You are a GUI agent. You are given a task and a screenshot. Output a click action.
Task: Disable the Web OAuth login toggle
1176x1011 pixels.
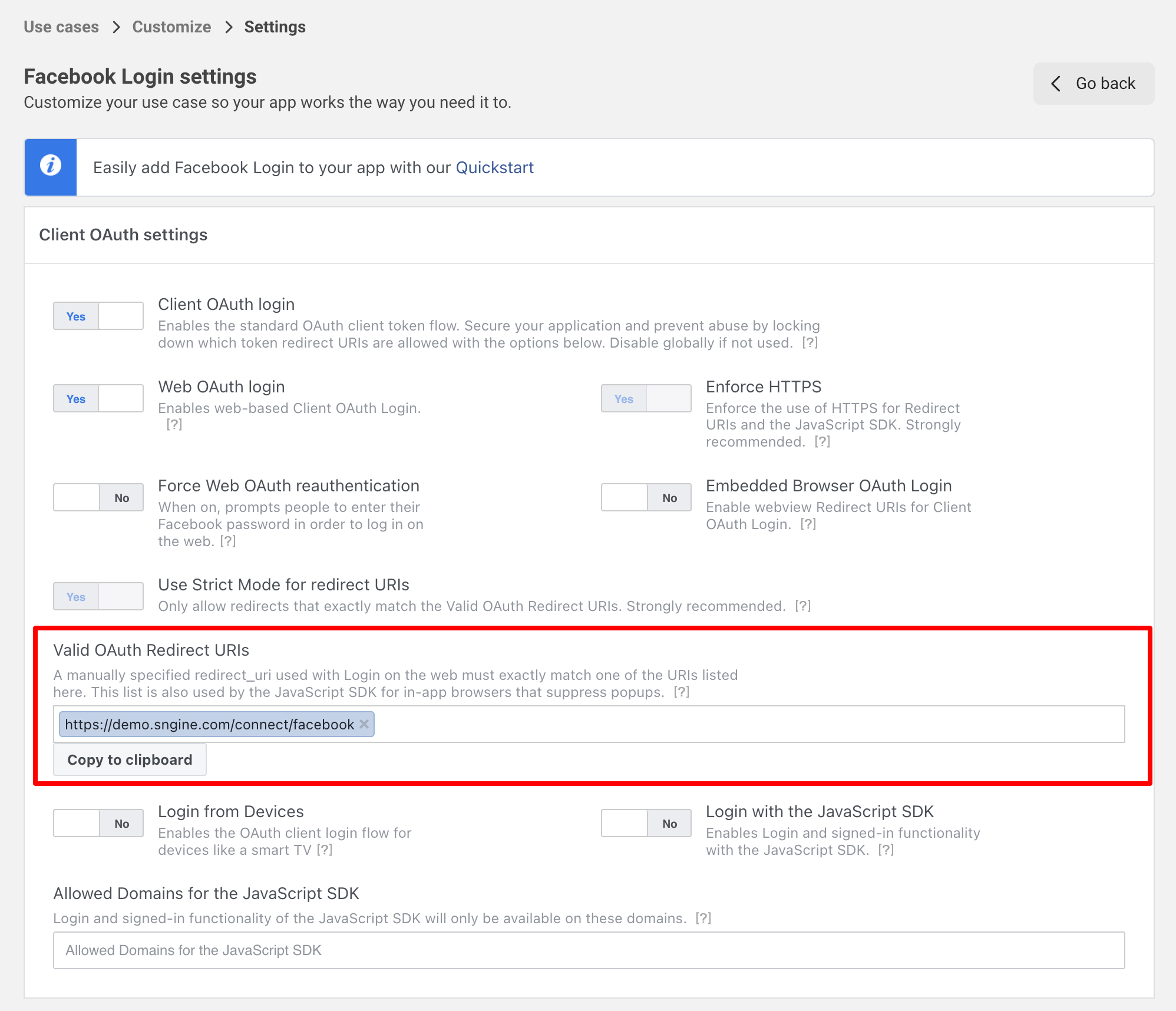click(98, 399)
